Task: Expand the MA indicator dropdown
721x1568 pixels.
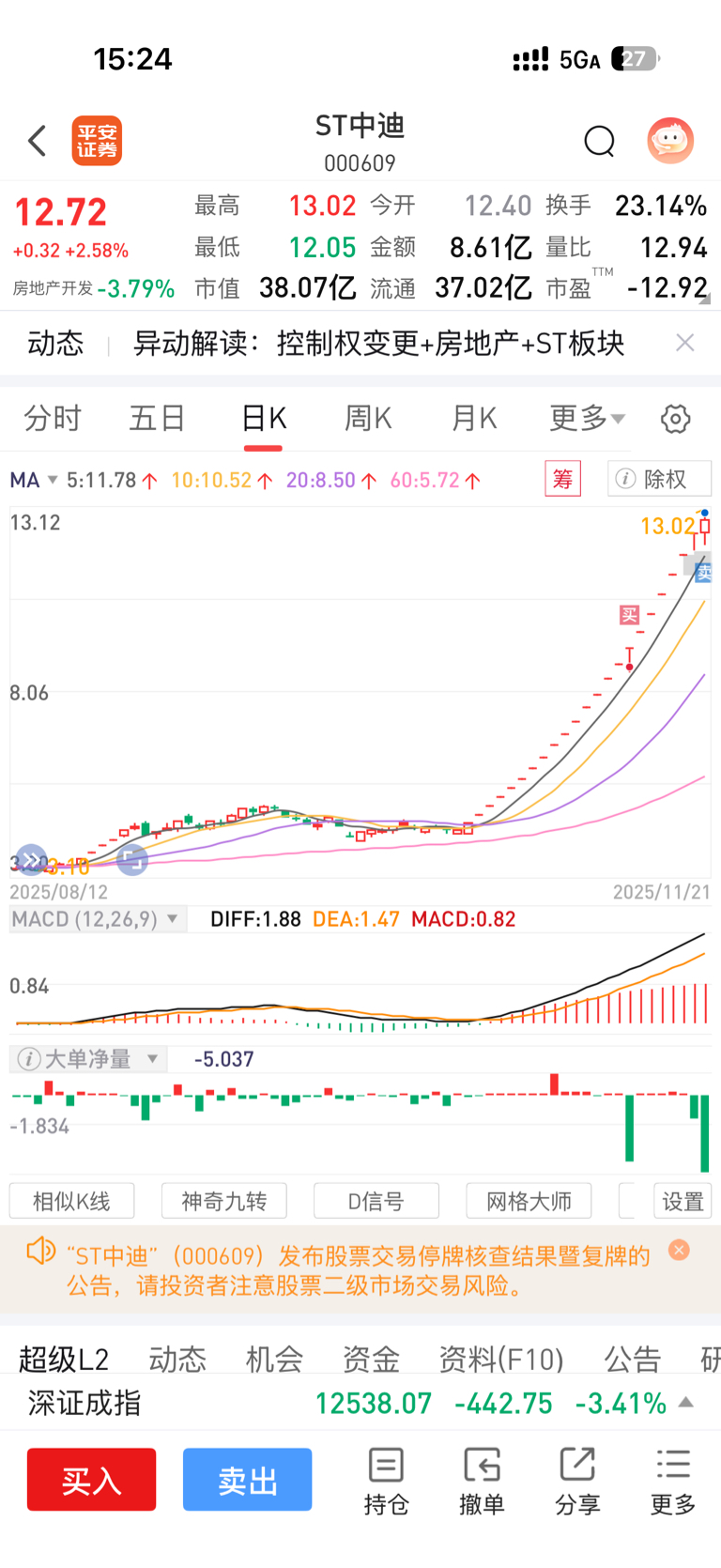Action: [53, 480]
